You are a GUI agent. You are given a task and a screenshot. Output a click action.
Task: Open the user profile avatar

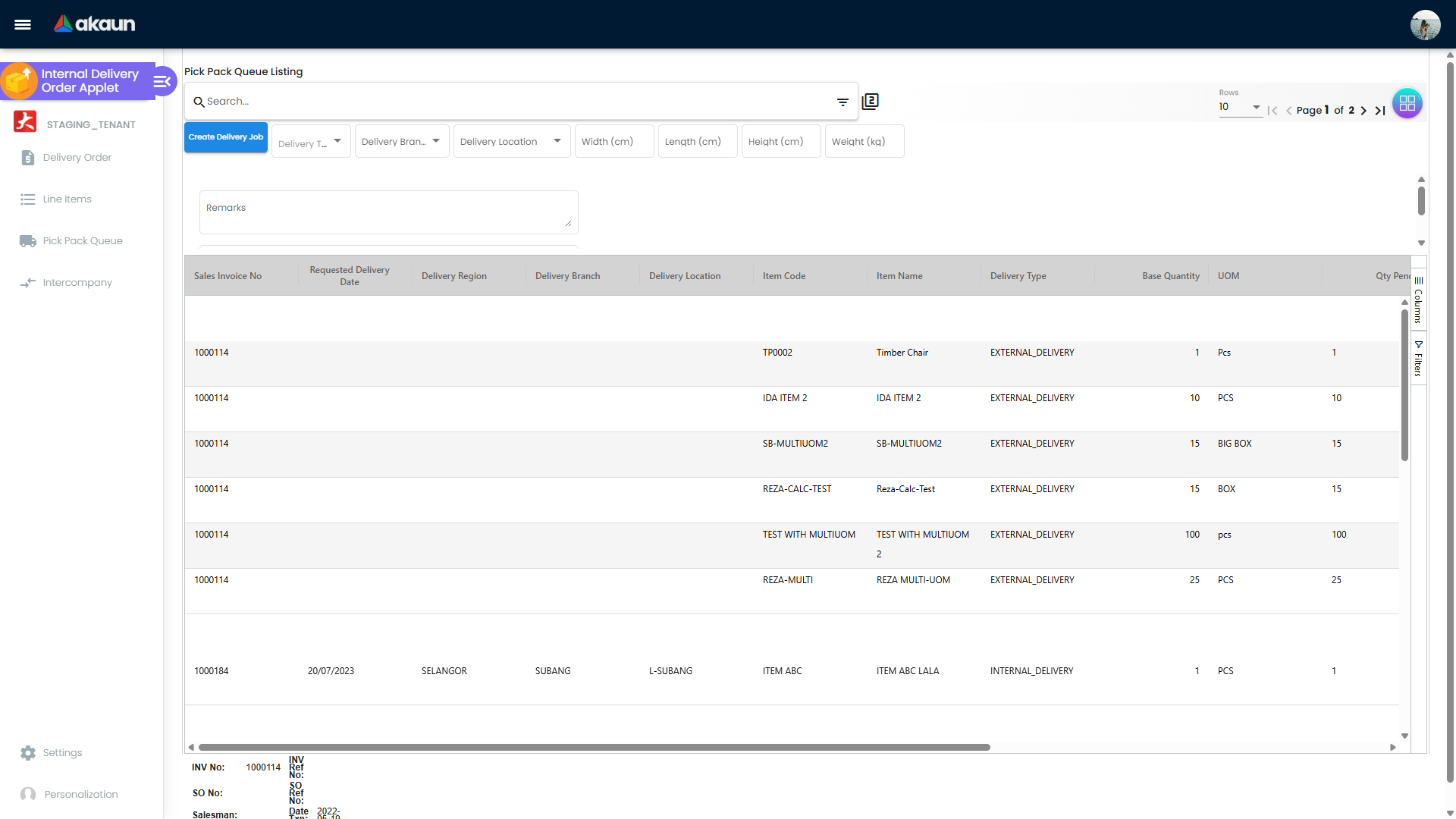(1425, 24)
